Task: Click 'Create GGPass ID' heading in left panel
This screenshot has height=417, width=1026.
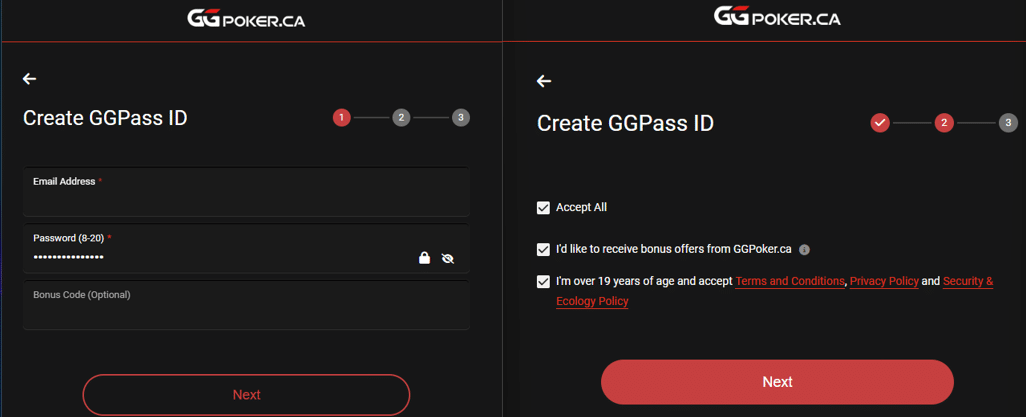Action: click(x=105, y=118)
